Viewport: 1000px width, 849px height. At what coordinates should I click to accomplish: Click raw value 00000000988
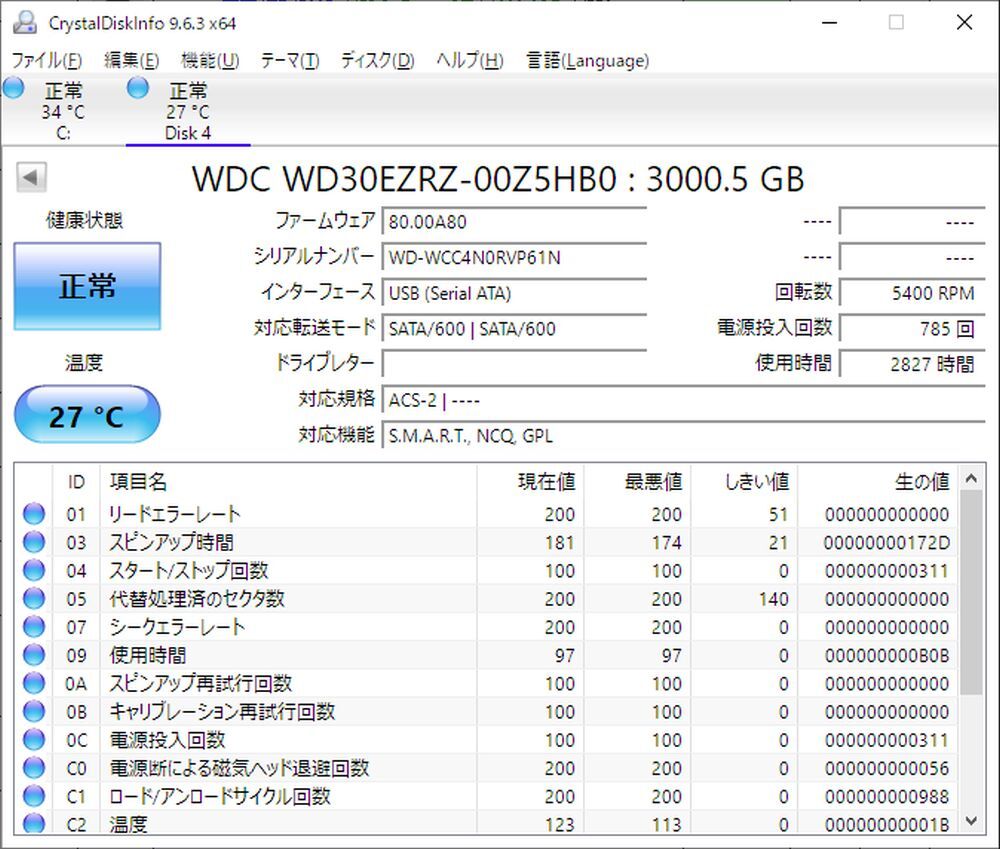tap(886, 797)
